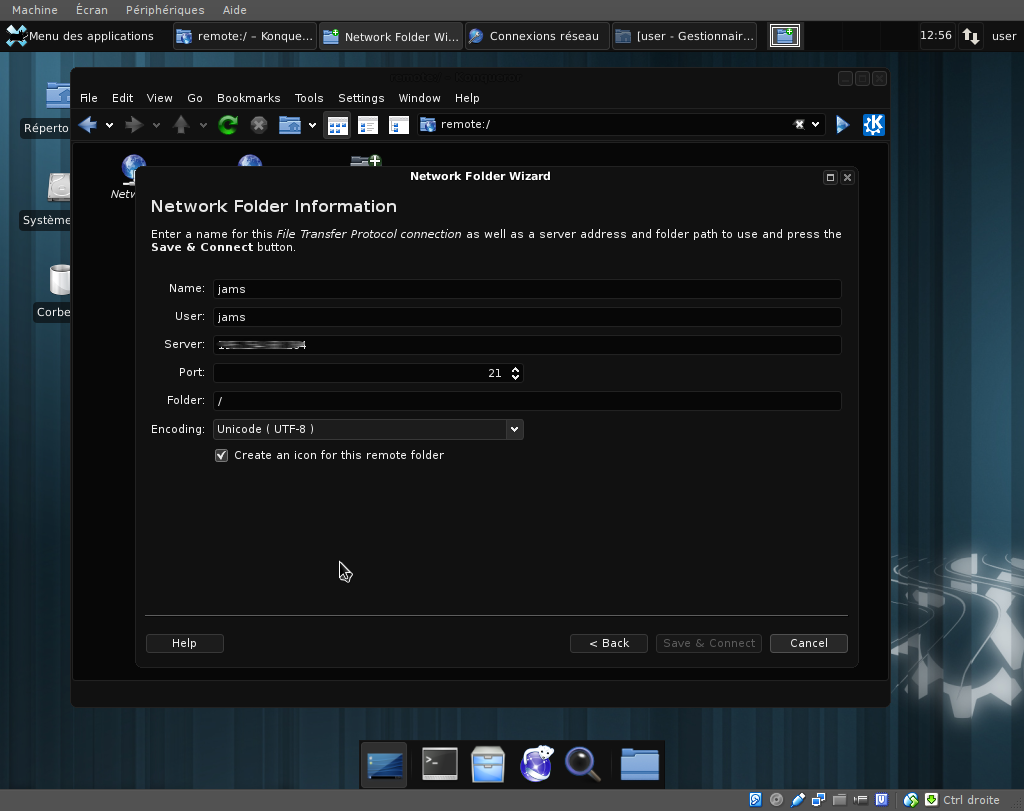Uncheck Create an icon for this remote folder
Viewport: 1024px width, 811px height.
point(222,455)
